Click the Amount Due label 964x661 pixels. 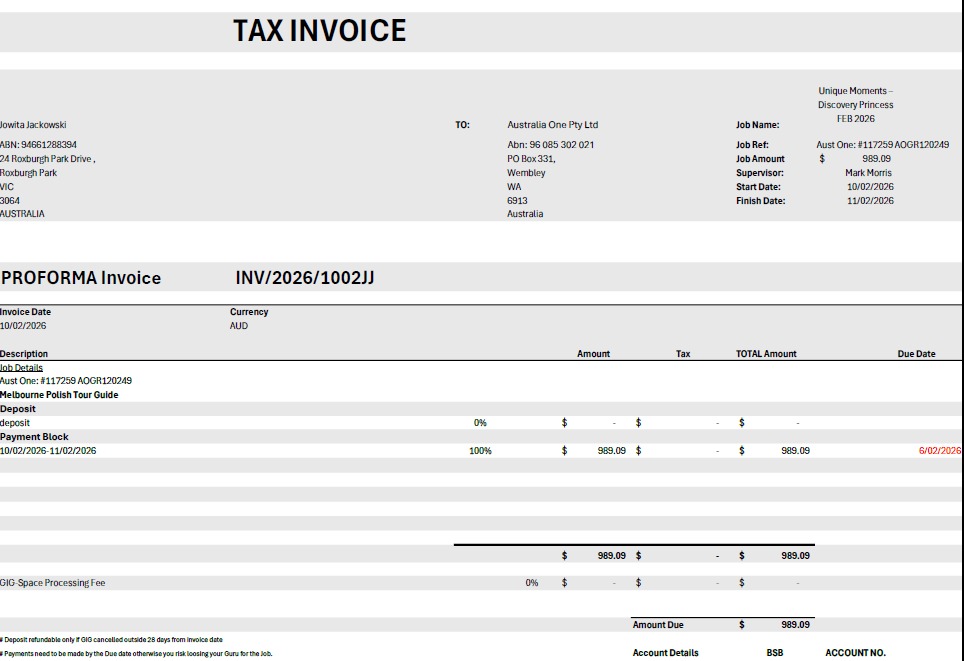[x=658, y=625]
